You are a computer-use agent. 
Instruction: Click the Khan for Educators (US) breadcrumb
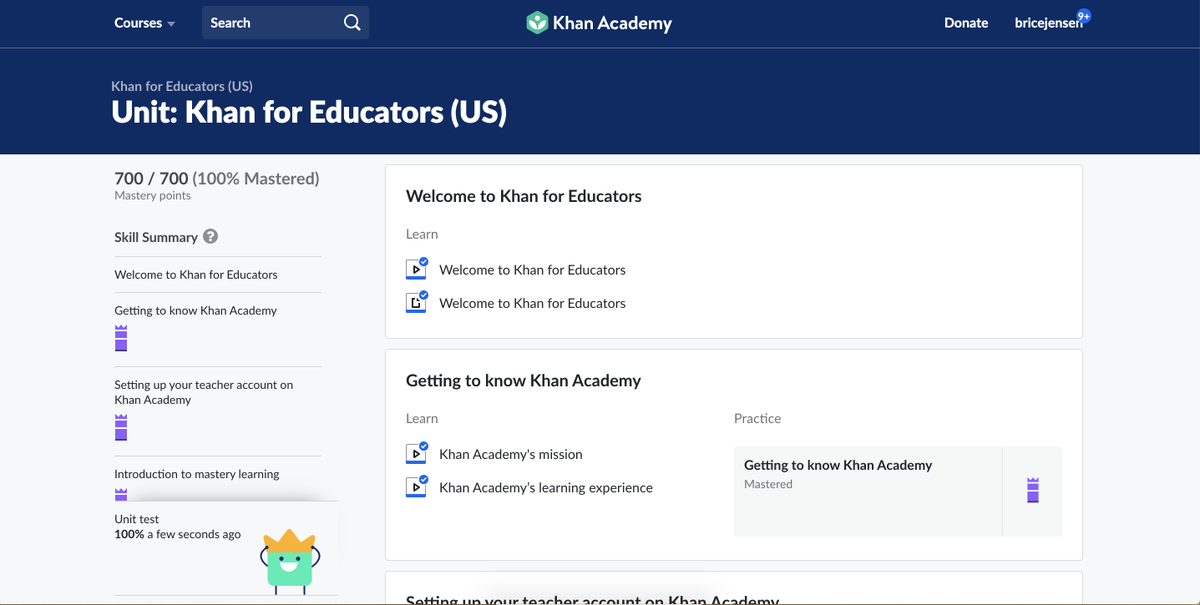182,86
